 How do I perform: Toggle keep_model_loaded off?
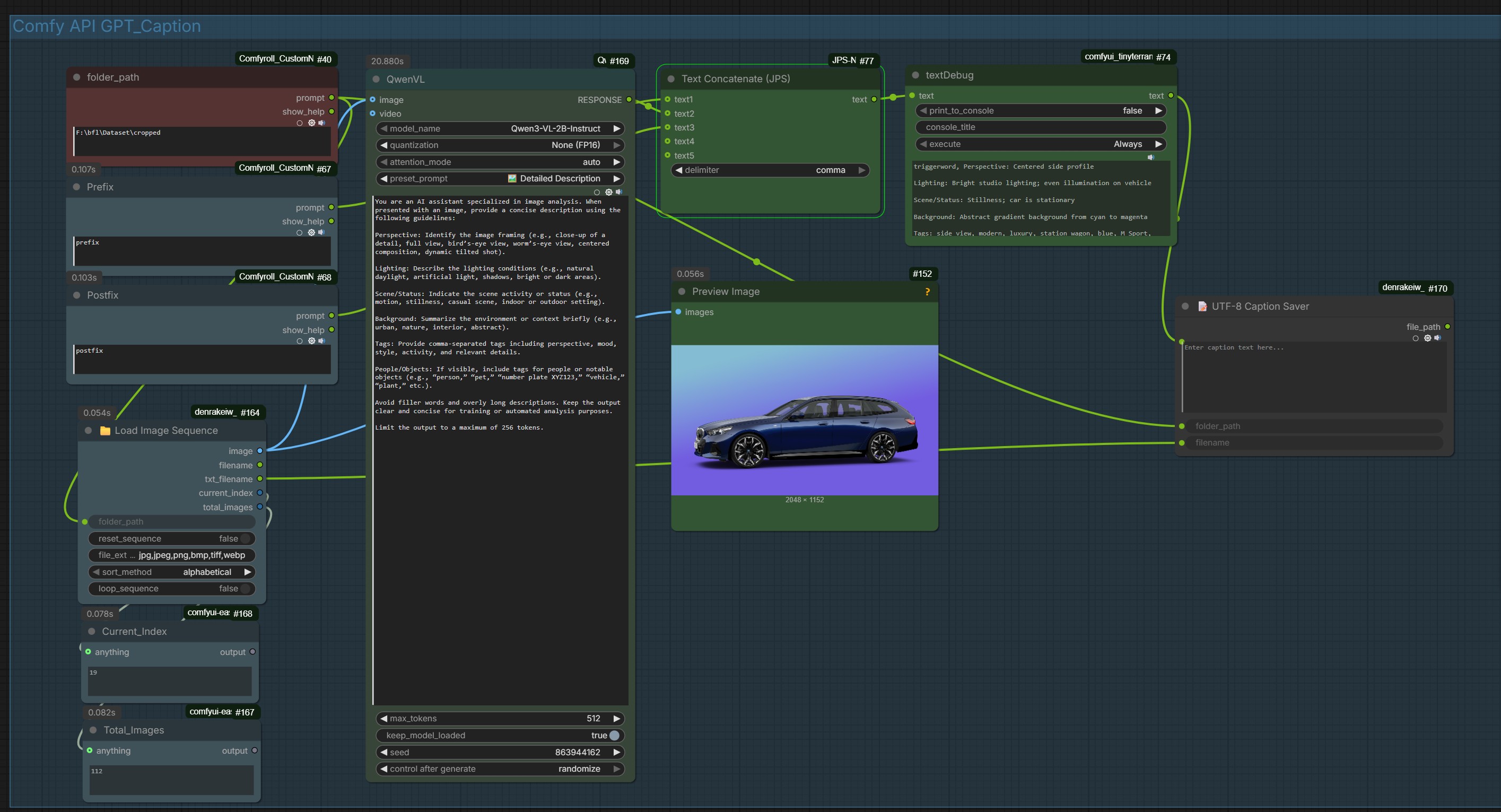614,735
